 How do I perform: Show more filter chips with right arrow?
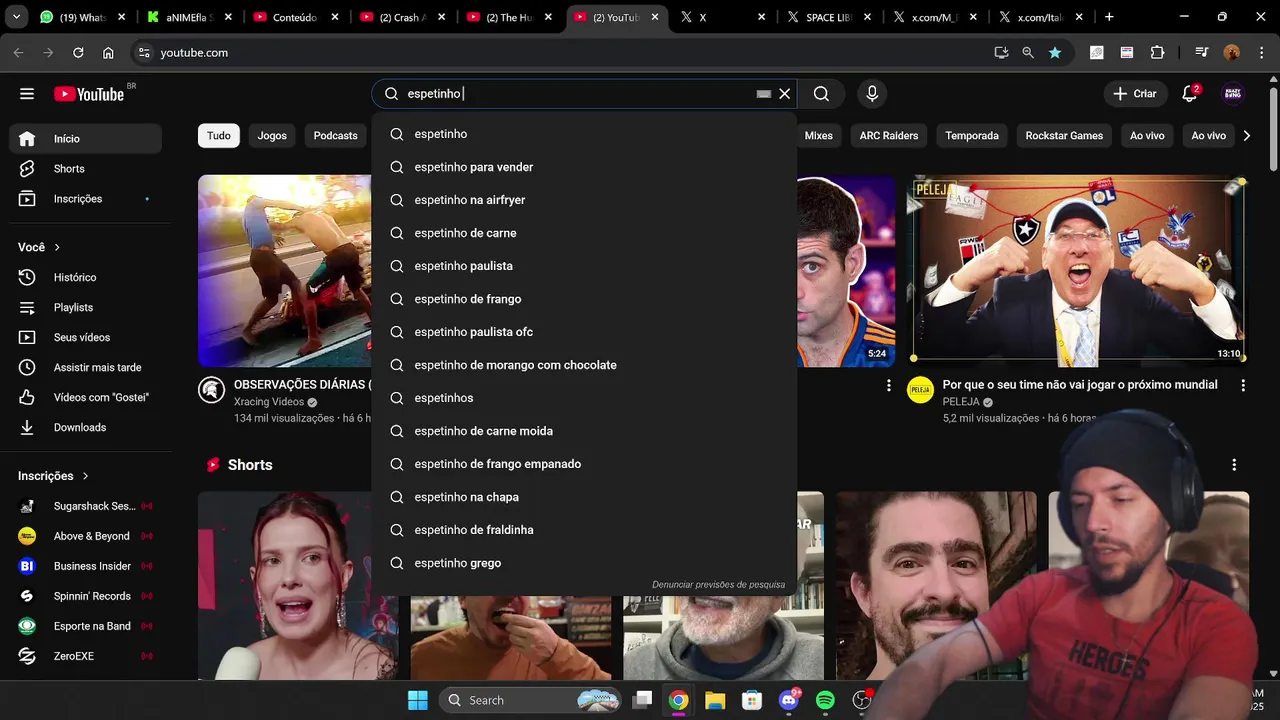coord(1246,136)
